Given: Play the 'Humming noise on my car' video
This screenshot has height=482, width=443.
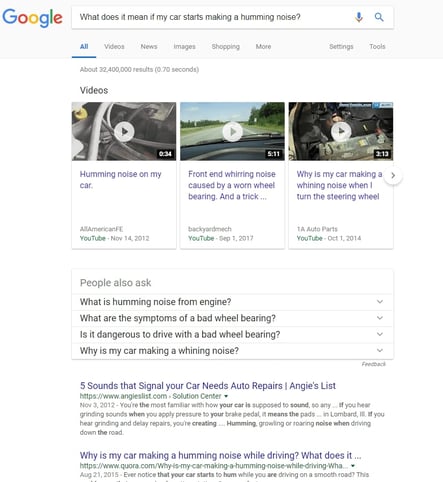Looking at the screenshot, I should click(x=124, y=131).
